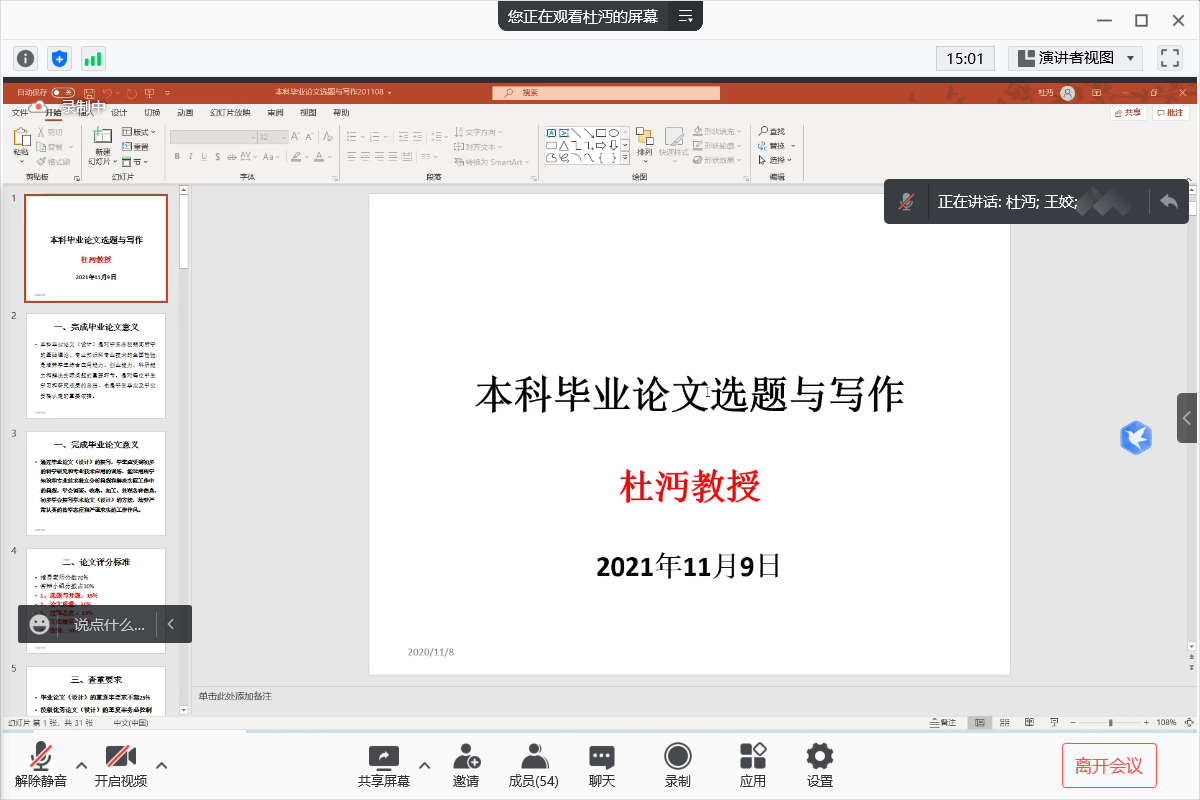Adjust the zoom slider in the status bar
The width and height of the screenshot is (1200, 800).
1110,721
